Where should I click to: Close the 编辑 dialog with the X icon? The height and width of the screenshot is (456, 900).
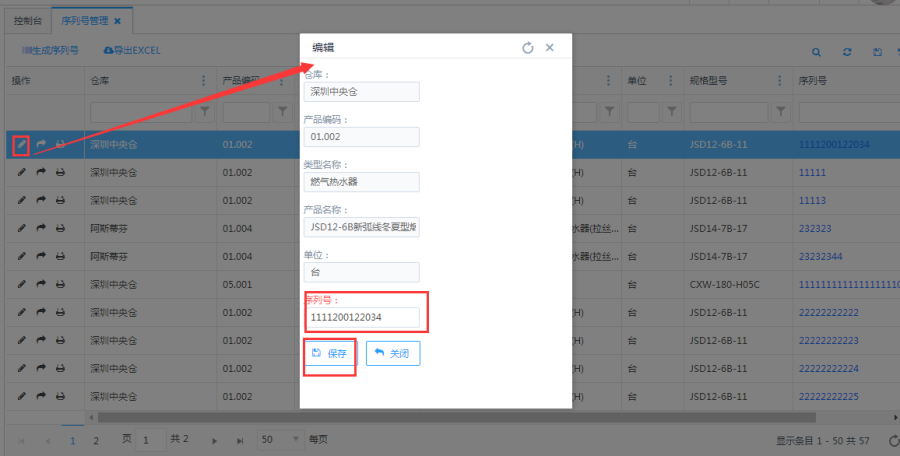[x=550, y=47]
